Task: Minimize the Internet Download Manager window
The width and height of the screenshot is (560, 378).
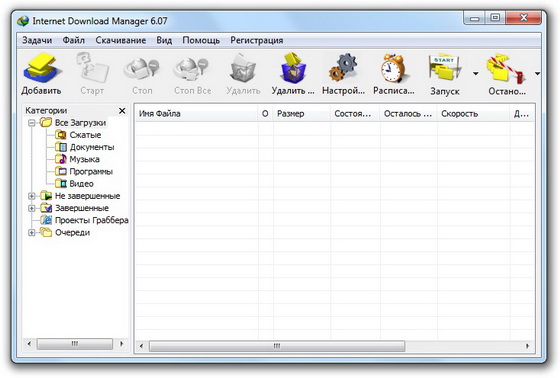Action: tap(474, 18)
